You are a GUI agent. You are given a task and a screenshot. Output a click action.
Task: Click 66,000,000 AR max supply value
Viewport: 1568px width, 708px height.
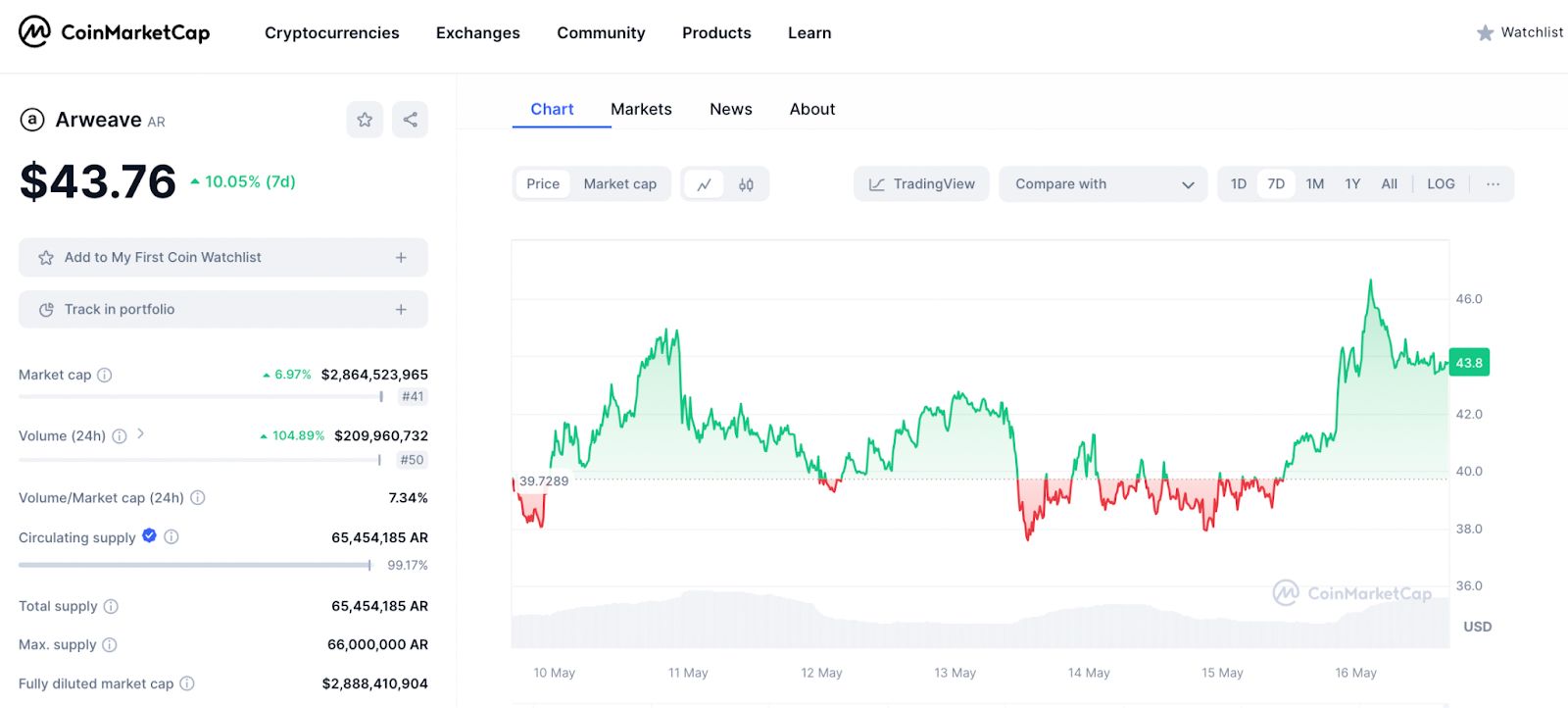[x=377, y=645]
